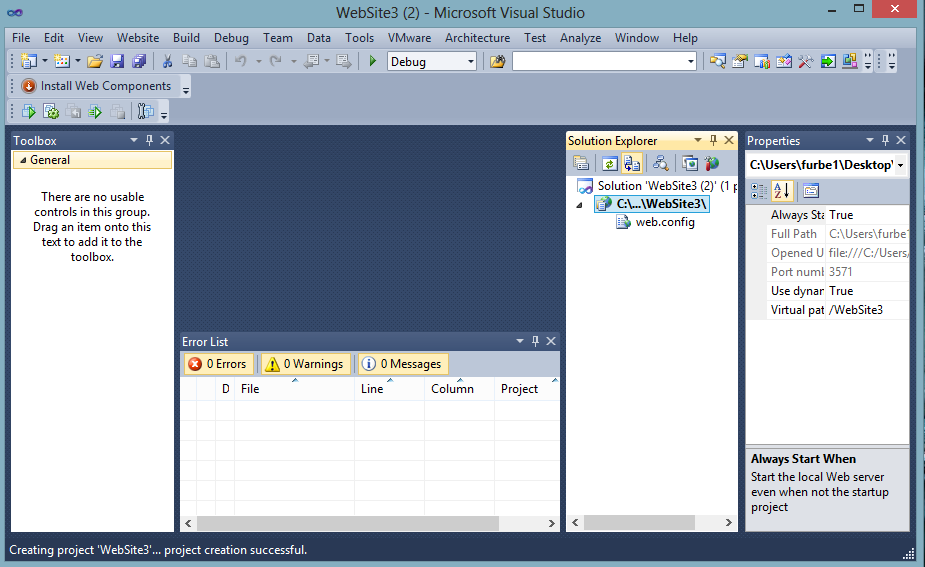Click the Redo arrow icon

point(275,61)
